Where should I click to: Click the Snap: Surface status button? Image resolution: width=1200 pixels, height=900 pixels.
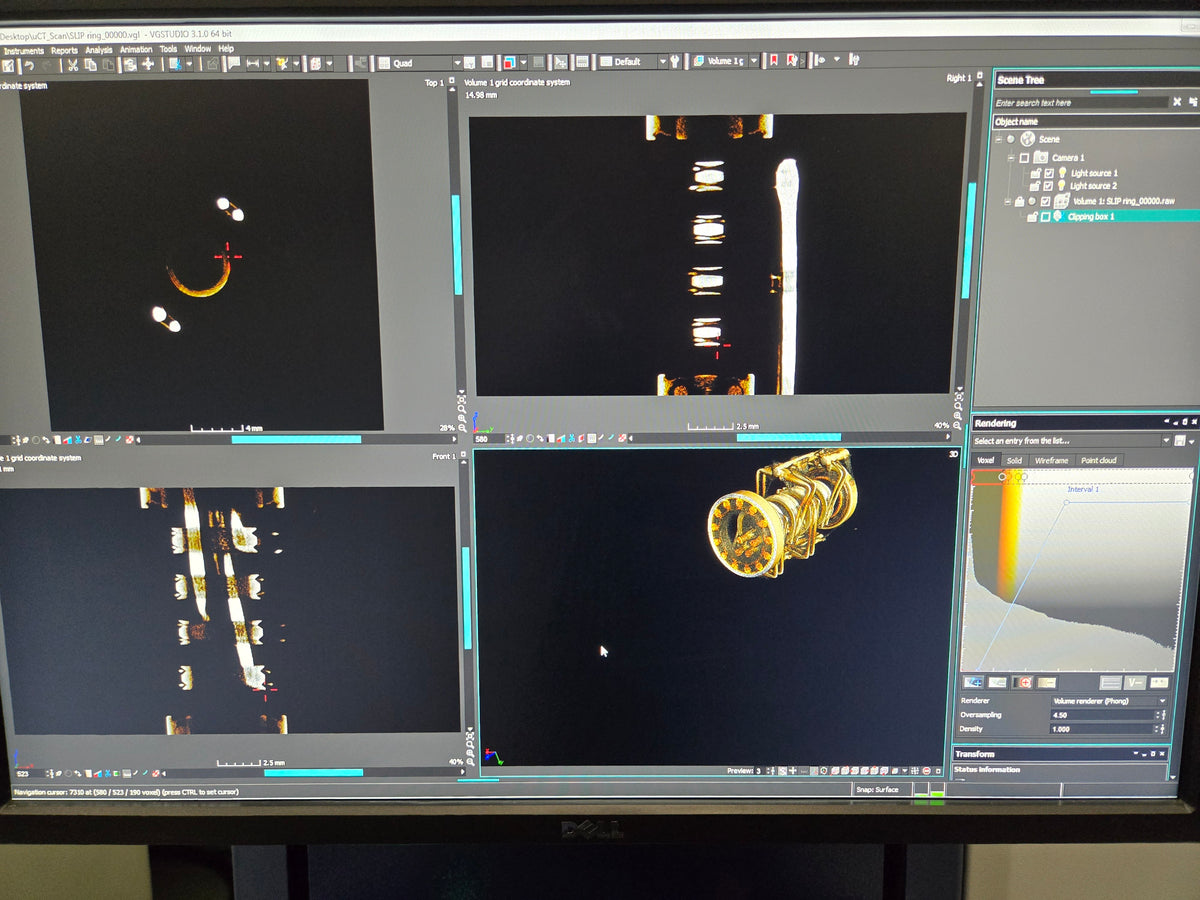click(x=878, y=790)
